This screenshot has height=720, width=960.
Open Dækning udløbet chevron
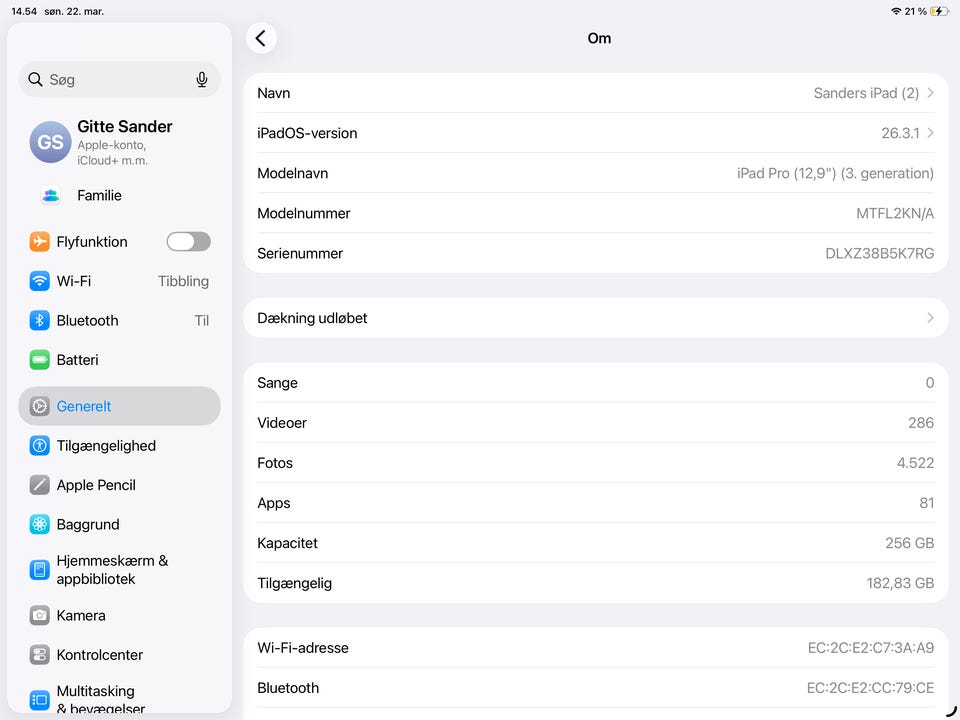point(931,318)
